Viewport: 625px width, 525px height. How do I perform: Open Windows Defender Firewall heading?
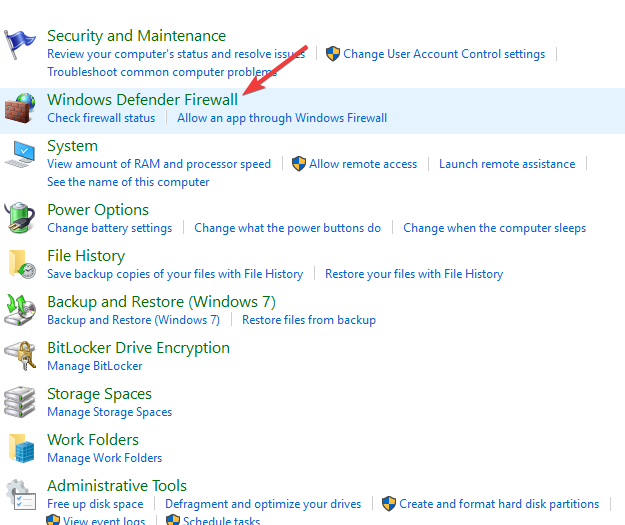(x=142, y=100)
